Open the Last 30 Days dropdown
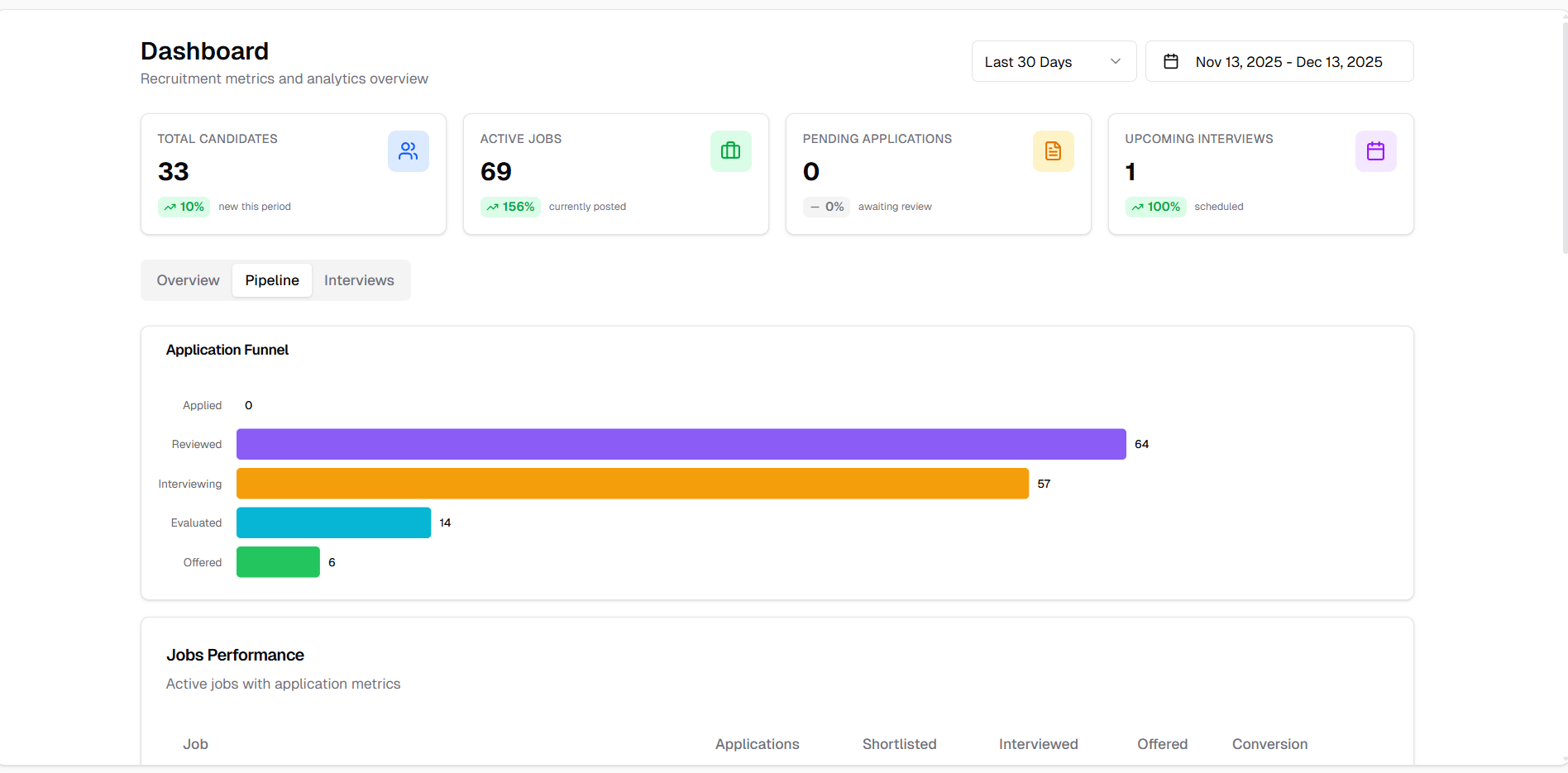Image resolution: width=1568 pixels, height=773 pixels. (x=1053, y=61)
